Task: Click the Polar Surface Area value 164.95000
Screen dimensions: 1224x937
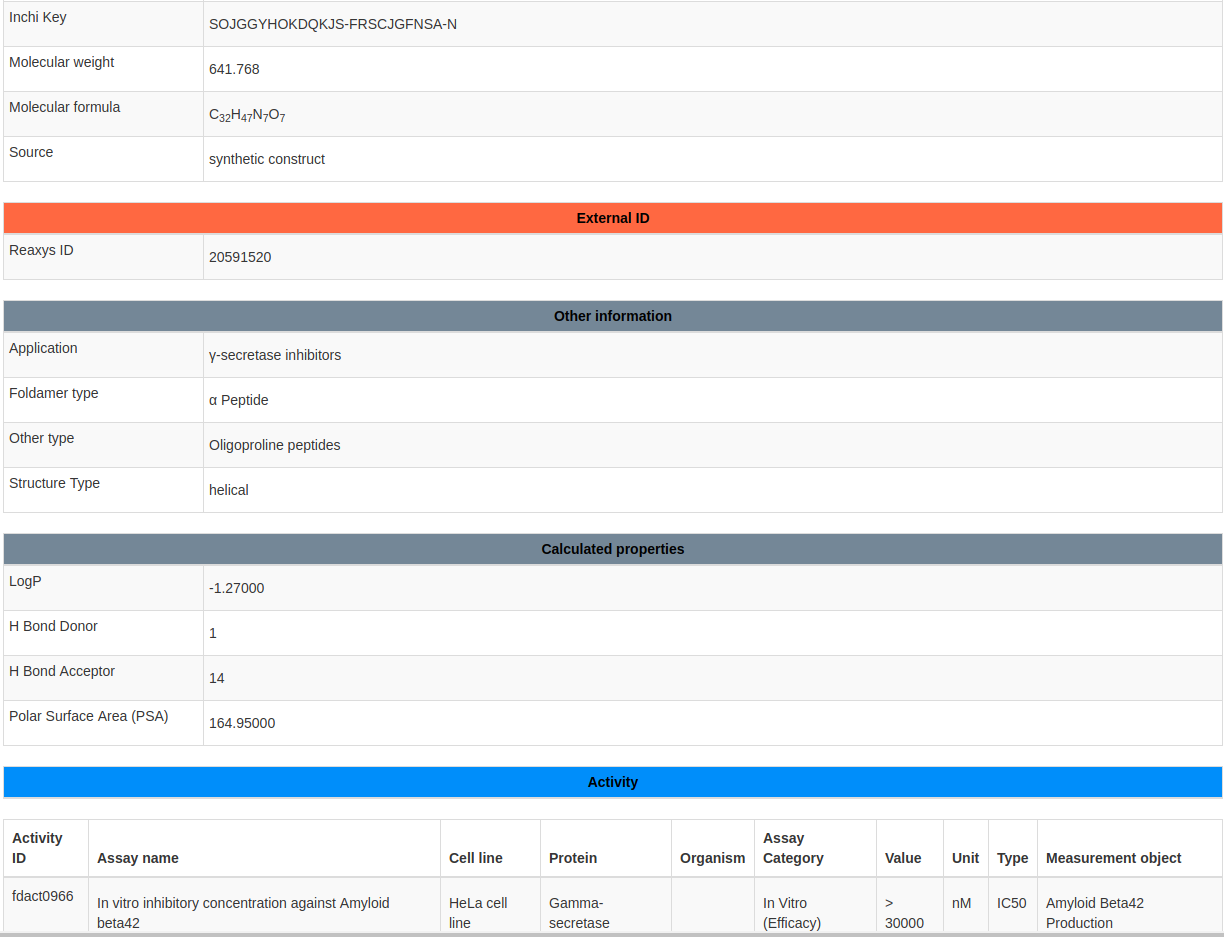Action: pos(242,723)
